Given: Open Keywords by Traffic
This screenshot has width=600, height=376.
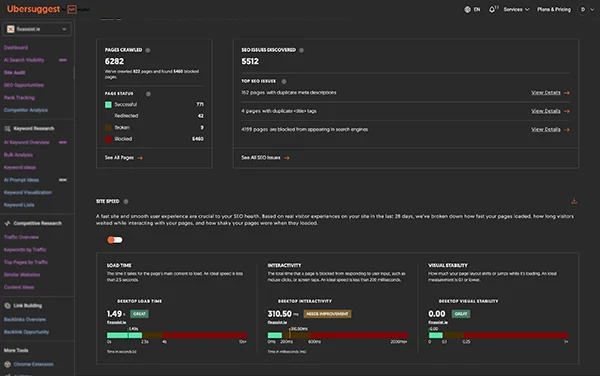Looking at the screenshot, I should 25,250.
